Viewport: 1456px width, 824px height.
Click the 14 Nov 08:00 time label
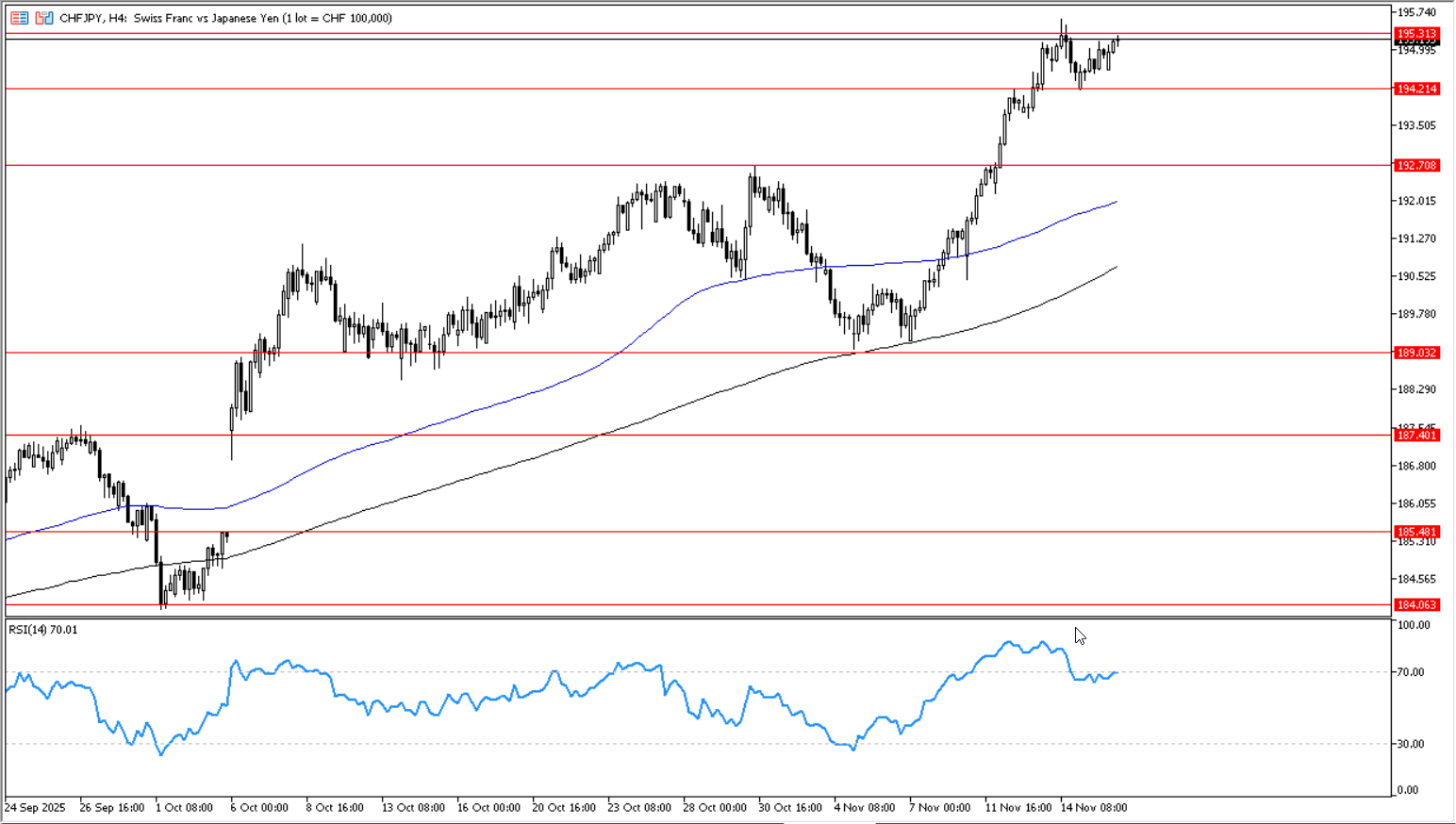pyautogui.click(x=1093, y=807)
